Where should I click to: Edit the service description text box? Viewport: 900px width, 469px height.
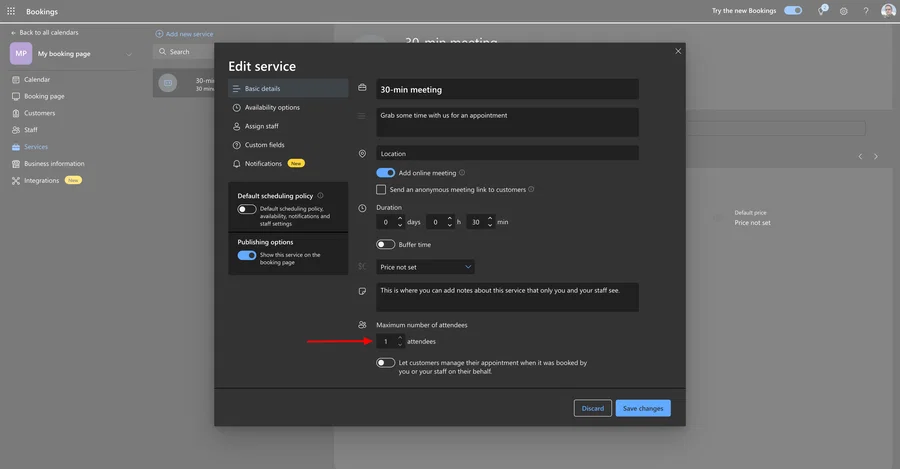point(507,122)
